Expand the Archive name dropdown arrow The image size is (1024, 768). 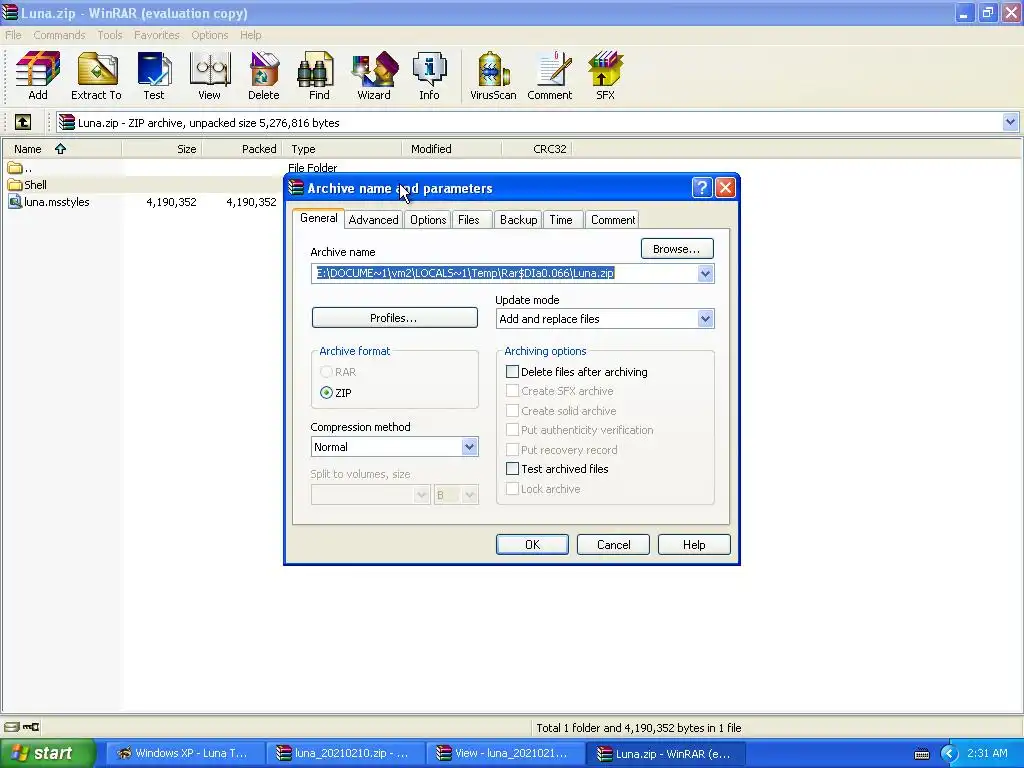tap(705, 274)
